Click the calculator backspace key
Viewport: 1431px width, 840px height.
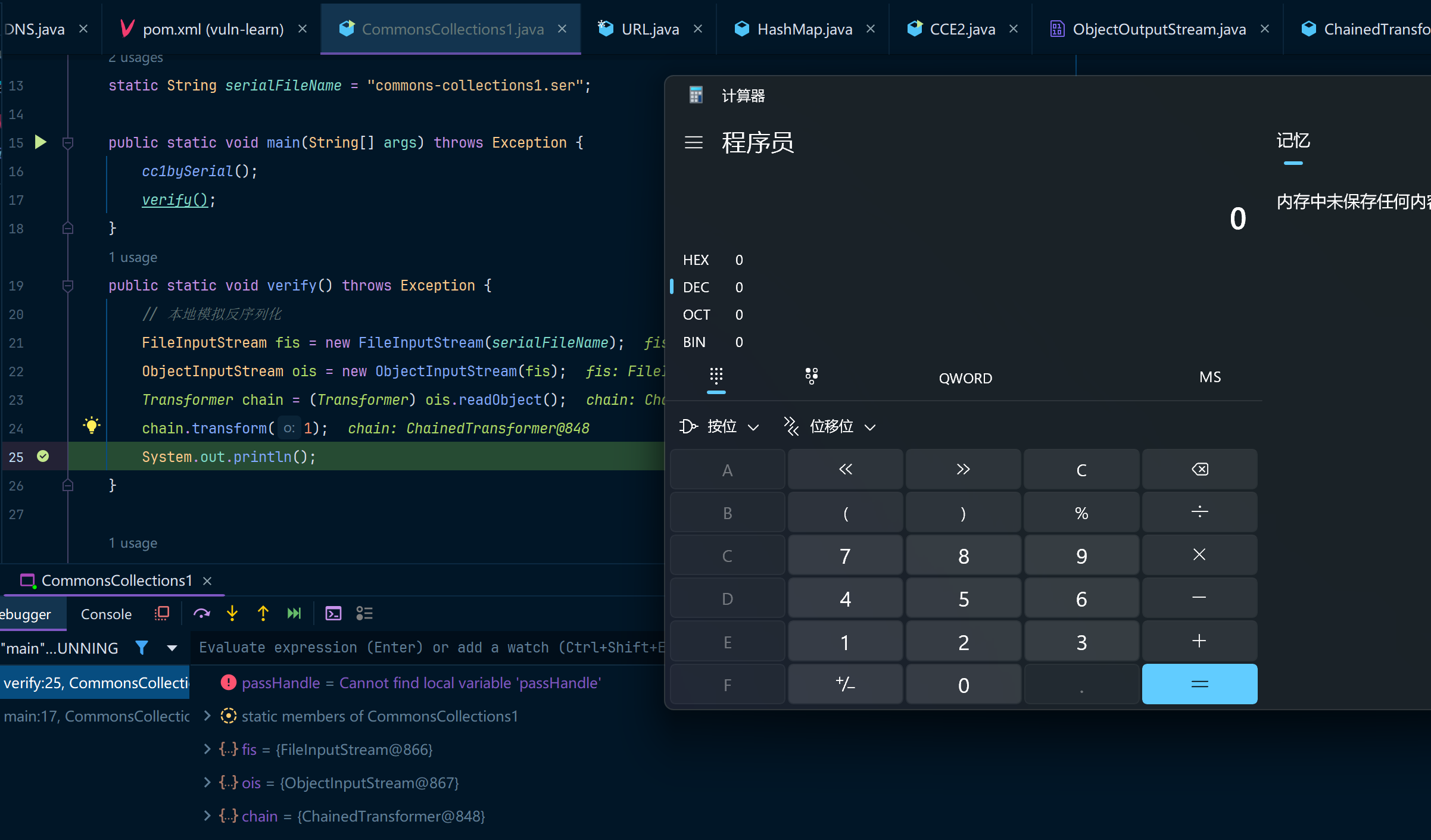[x=1199, y=470]
